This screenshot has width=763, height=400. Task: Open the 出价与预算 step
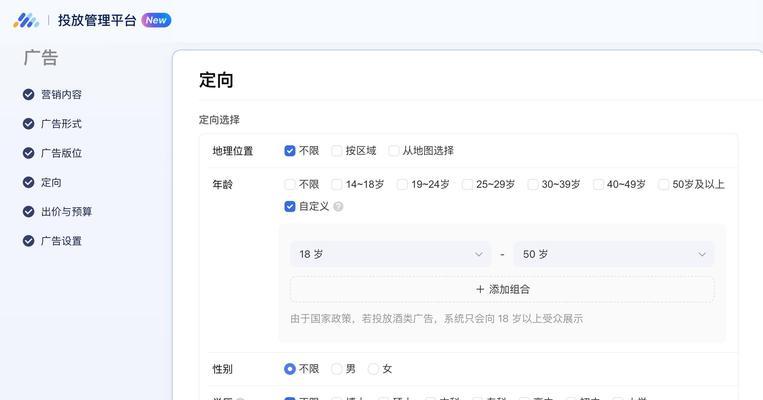pyautogui.click(x=67, y=211)
